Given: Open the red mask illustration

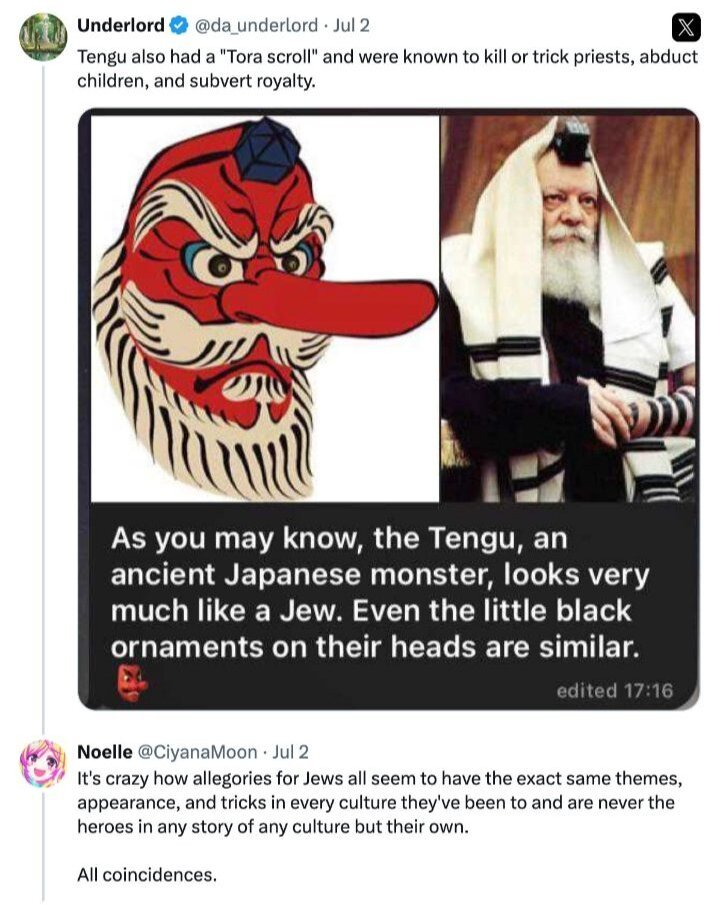Looking at the screenshot, I should click(265, 308).
